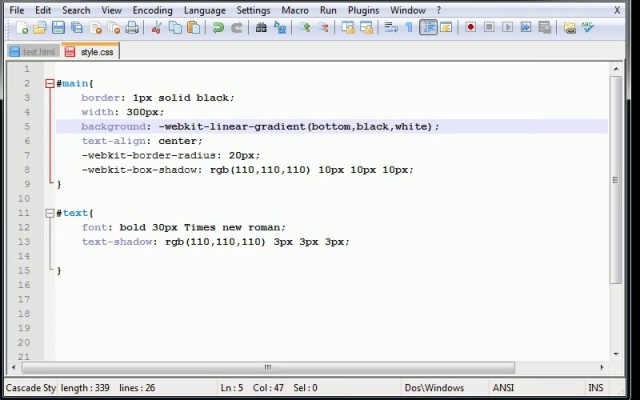
Task: Open the Language menu
Action: (x=204, y=10)
